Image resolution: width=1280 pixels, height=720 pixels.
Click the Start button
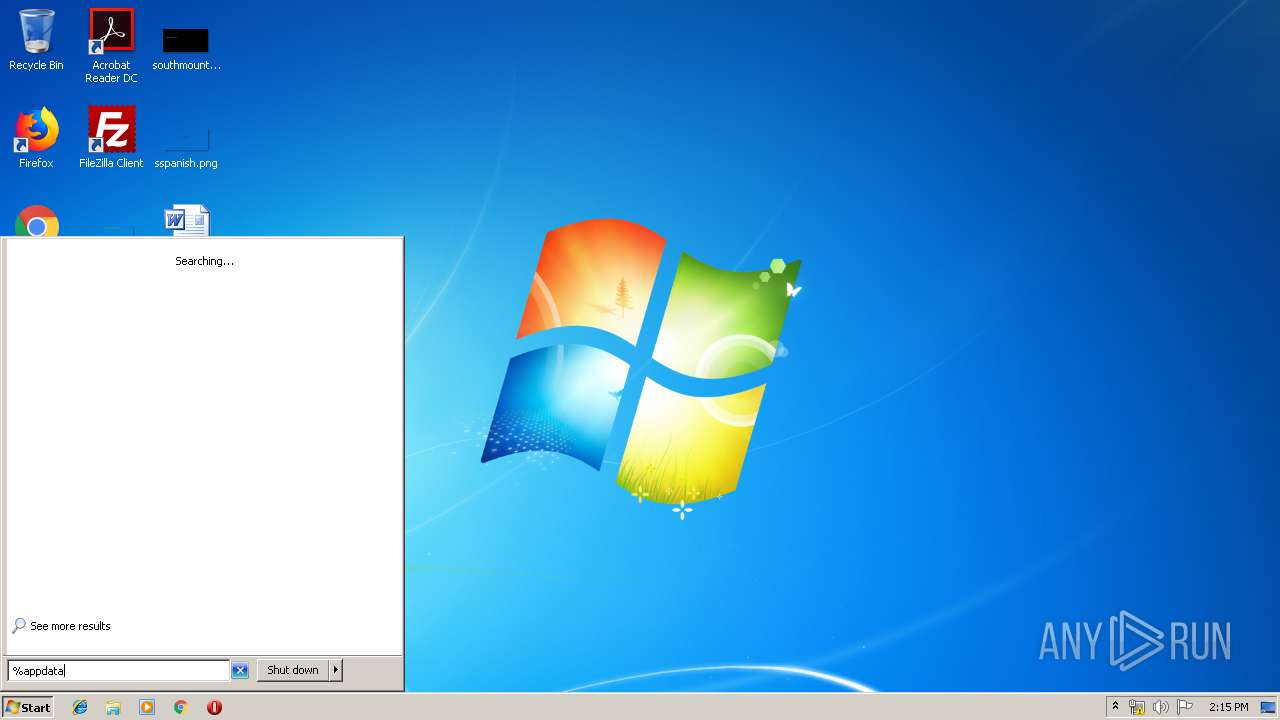pos(28,707)
